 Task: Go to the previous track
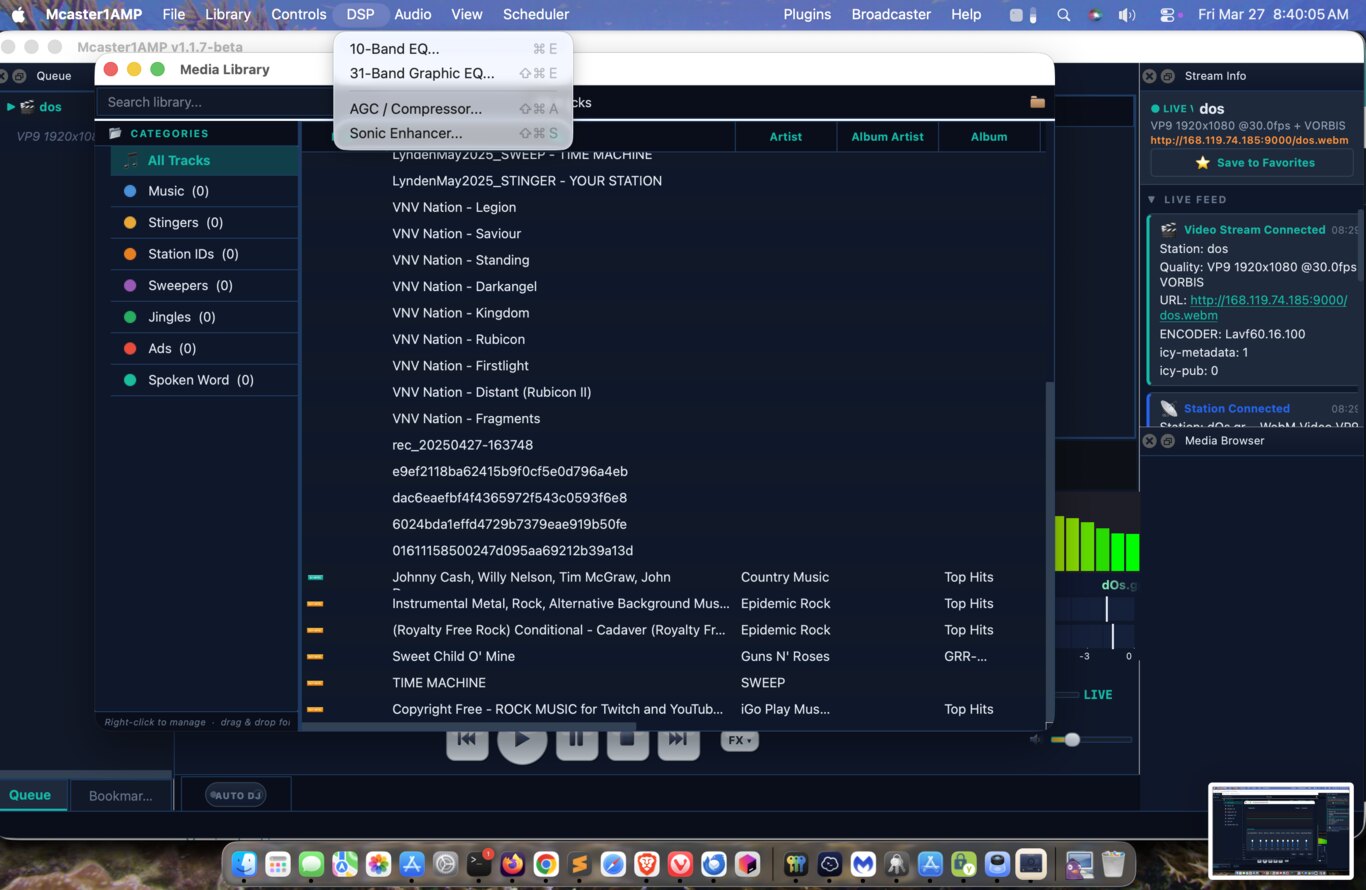[467, 741]
